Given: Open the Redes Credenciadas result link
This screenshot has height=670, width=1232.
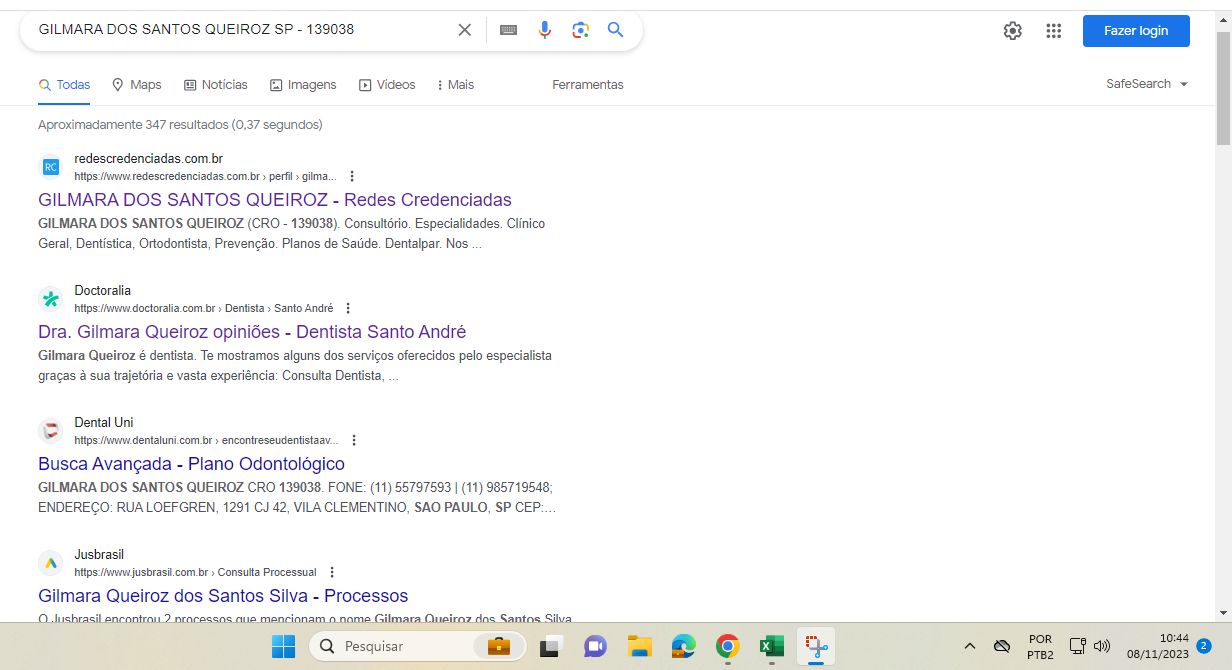Looking at the screenshot, I should pos(275,200).
